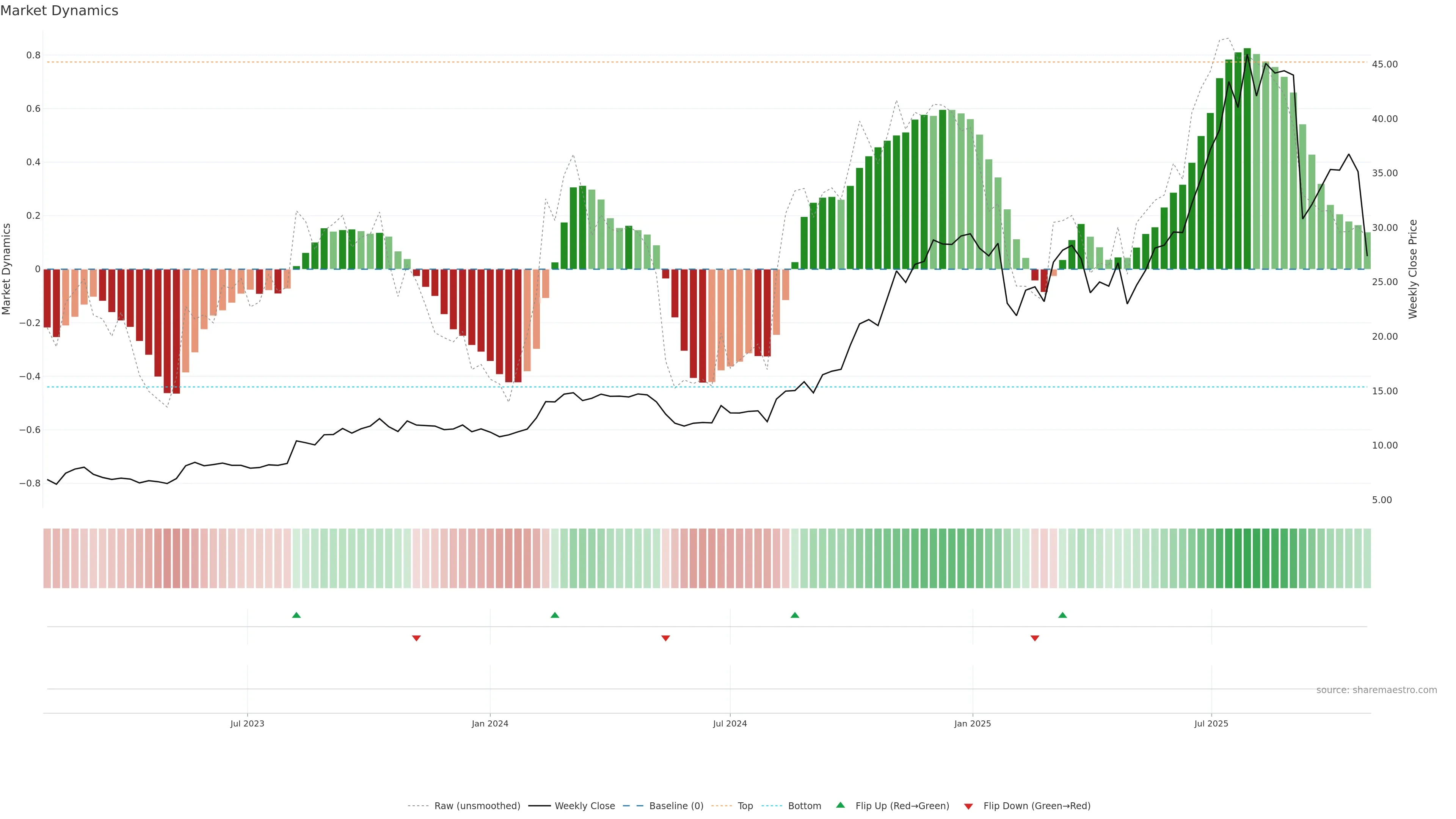Click the Flip Up marker near August 2024
The height and width of the screenshot is (819, 1456).
[x=795, y=615]
